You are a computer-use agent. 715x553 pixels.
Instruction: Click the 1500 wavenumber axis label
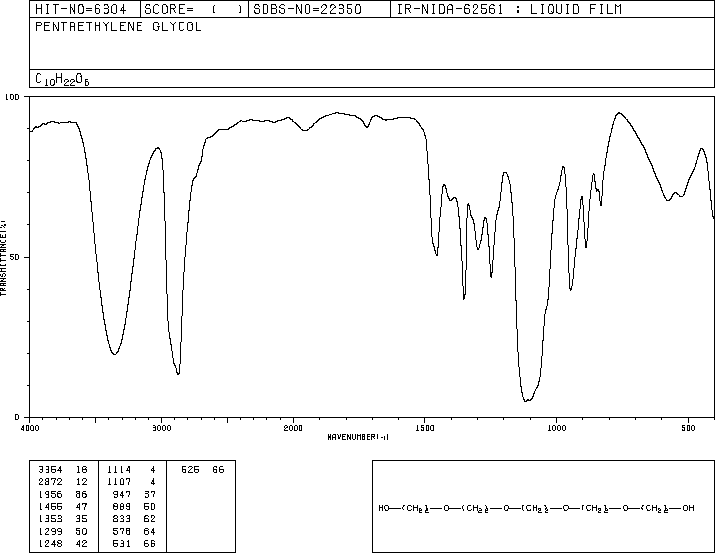[425, 428]
